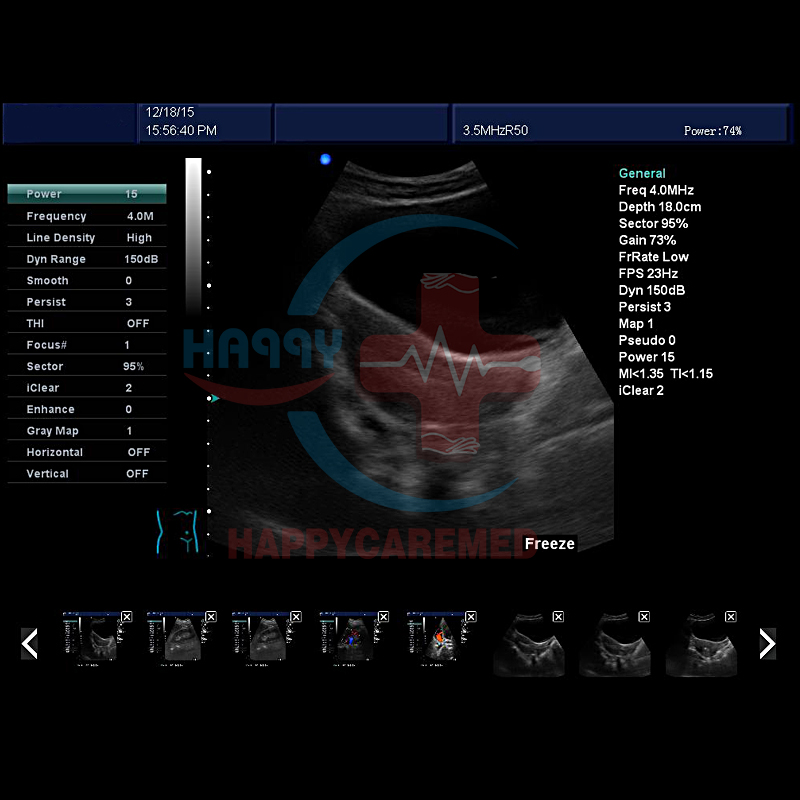Click the date 12/18/15 in header
Viewport: 800px width, 800px height.
pyautogui.click(x=170, y=112)
